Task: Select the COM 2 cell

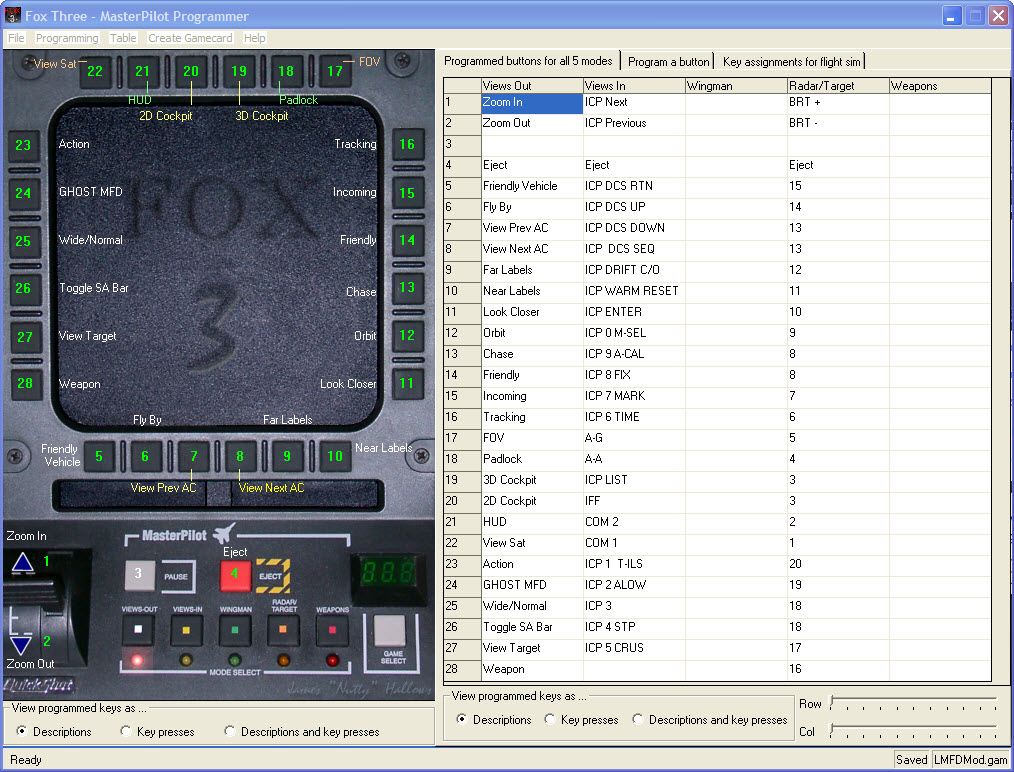Action: [634, 522]
